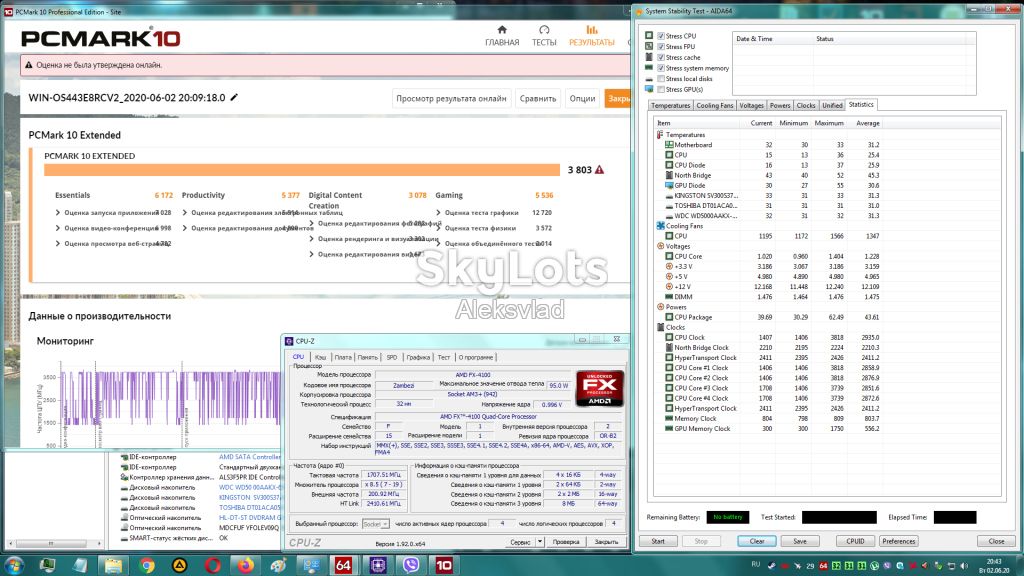Toggle Motherboard temperature item checkbox
This screenshot has height=576, width=1024.
[669, 145]
